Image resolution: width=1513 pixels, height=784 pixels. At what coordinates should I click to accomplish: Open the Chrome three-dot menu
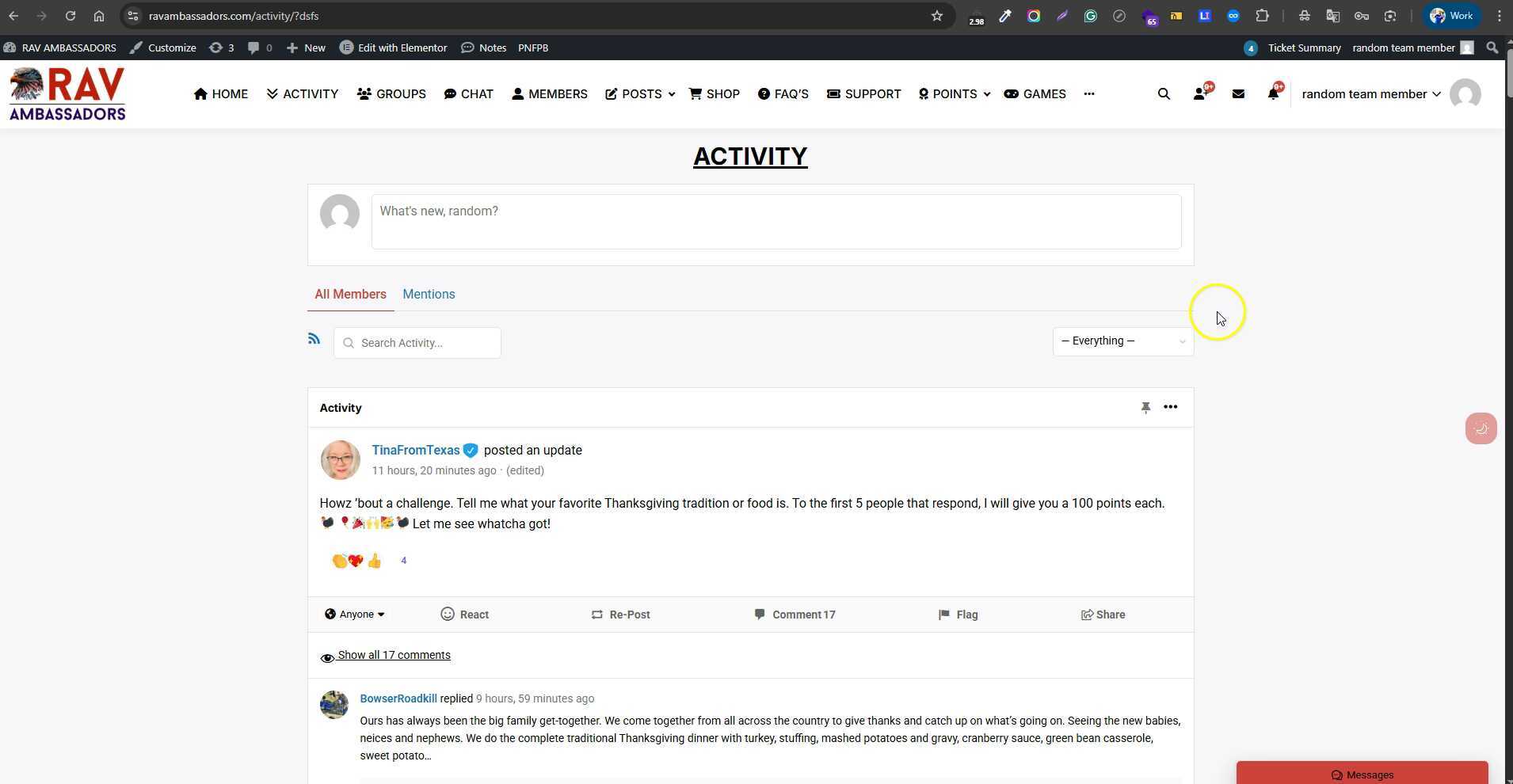point(1499,16)
